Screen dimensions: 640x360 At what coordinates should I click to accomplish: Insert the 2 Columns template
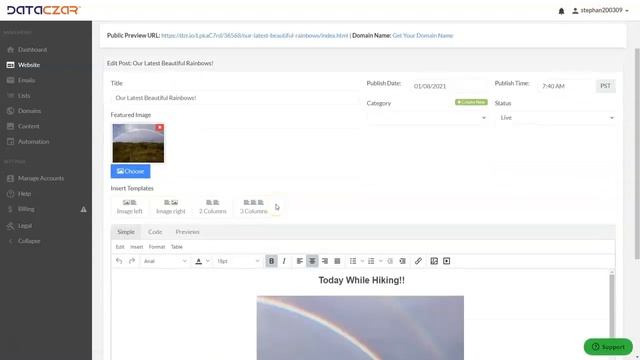coord(213,207)
